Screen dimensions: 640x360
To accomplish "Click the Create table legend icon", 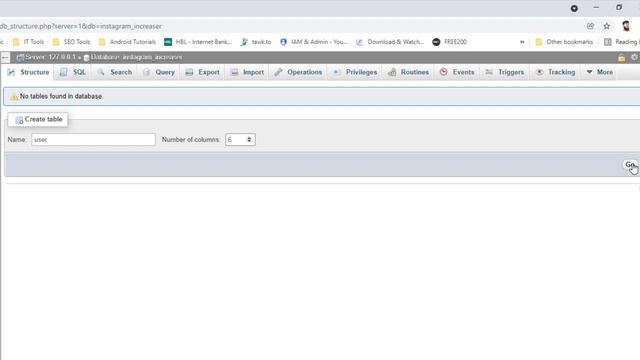I will pos(19,120).
